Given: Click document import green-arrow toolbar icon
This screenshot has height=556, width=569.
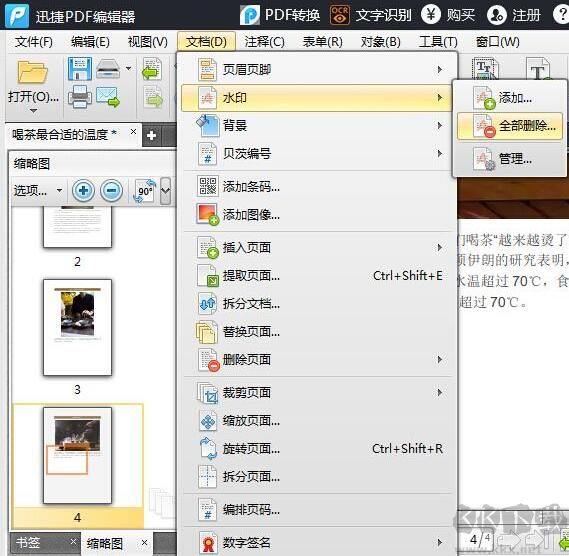Looking at the screenshot, I should pos(152,69).
